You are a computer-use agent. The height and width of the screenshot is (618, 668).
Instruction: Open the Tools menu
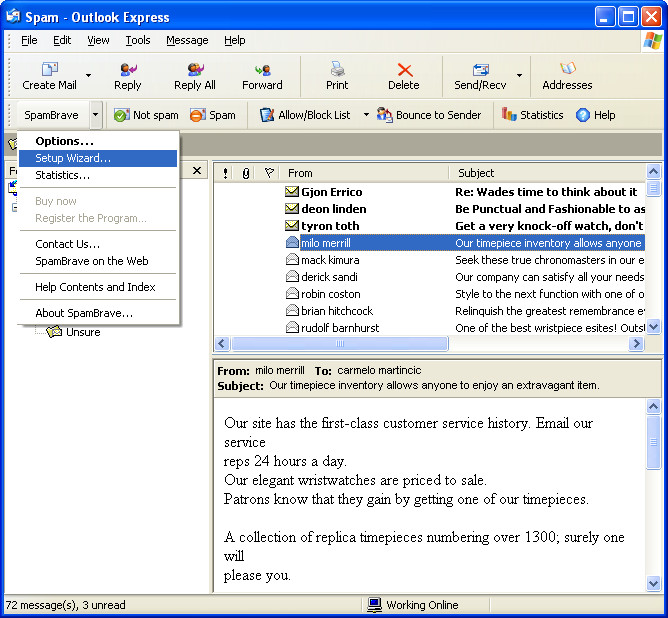click(138, 40)
